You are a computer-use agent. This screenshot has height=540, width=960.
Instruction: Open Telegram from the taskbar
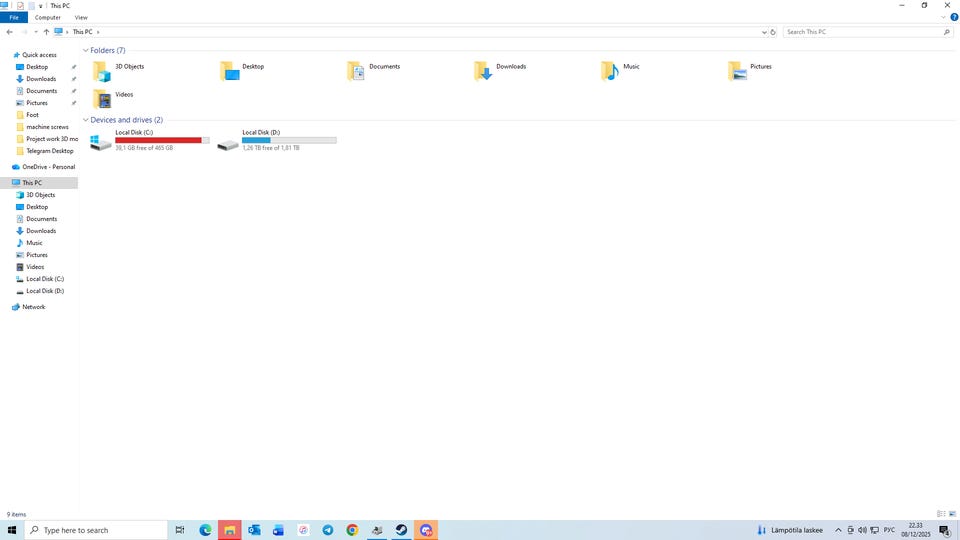tap(328, 530)
